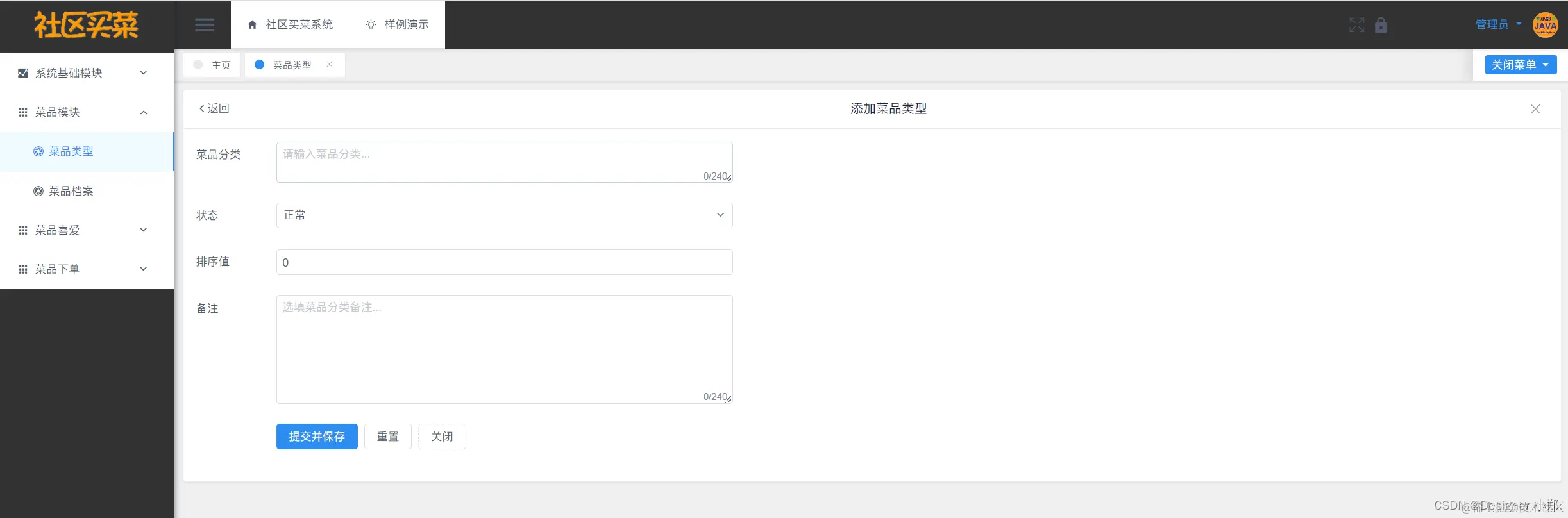Click the 社区买菜 logo
Image resolution: width=1568 pixels, height=518 pixels.
tap(86, 26)
